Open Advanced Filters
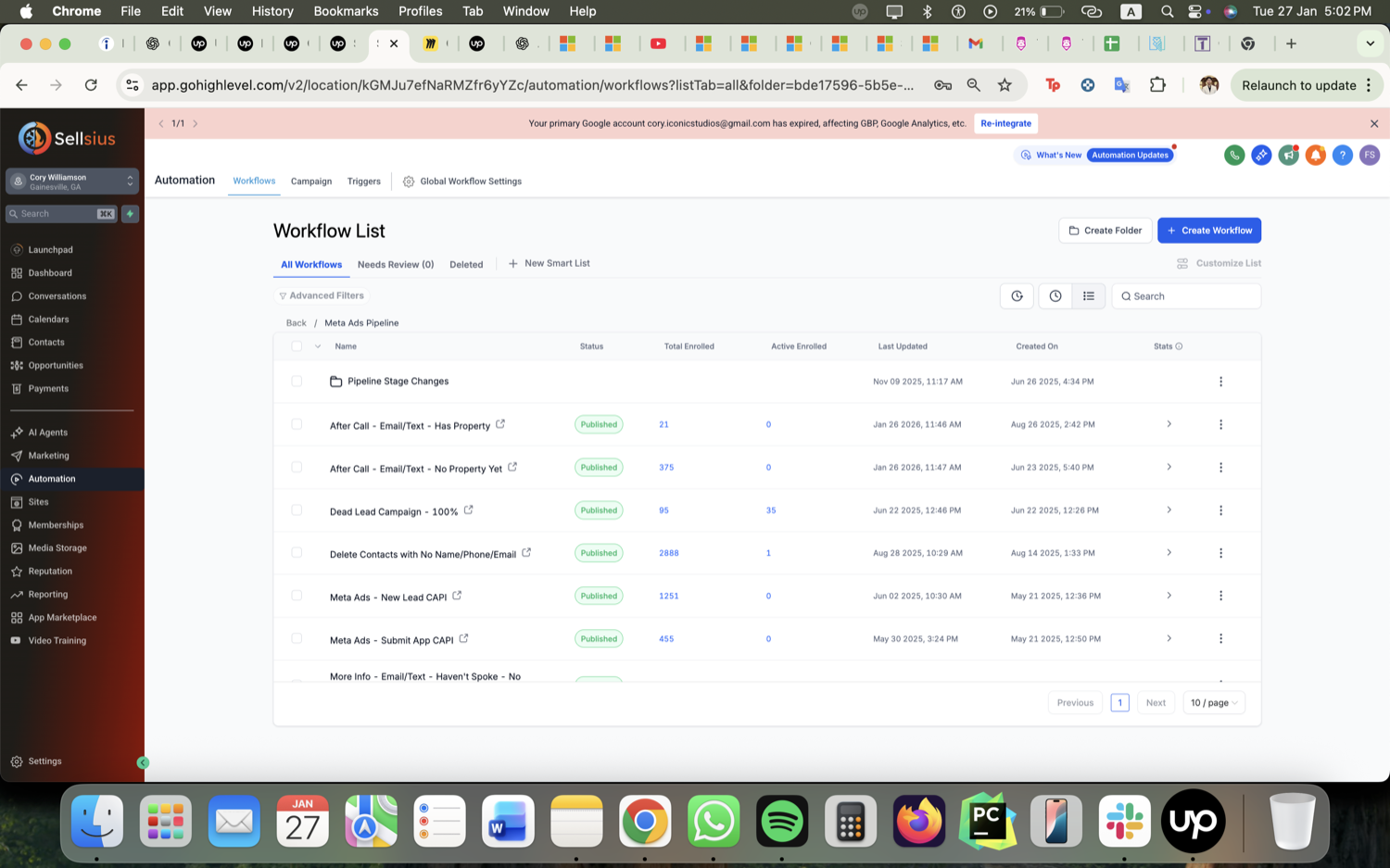The height and width of the screenshot is (868, 1390). [x=322, y=296]
